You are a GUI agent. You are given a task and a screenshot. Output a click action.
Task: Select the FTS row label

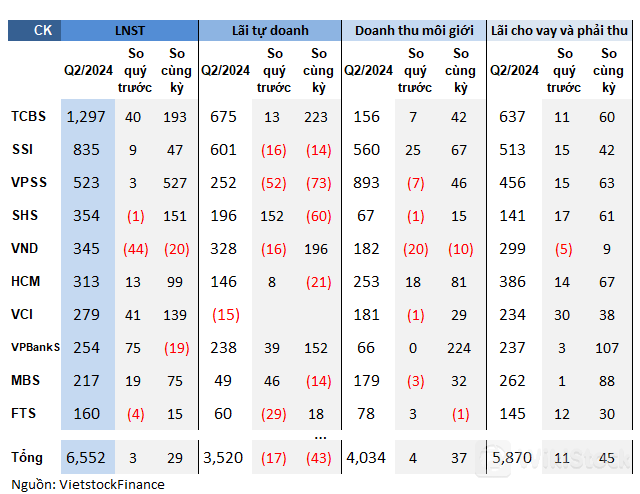(x=24, y=414)
